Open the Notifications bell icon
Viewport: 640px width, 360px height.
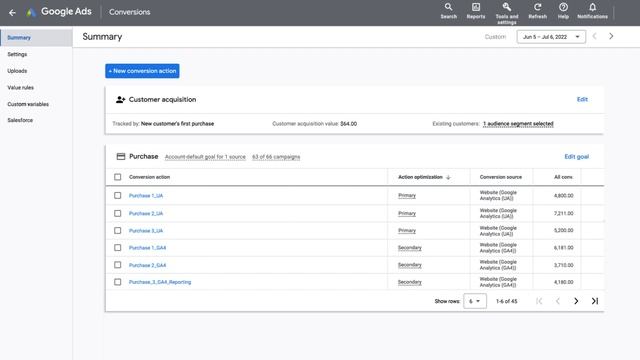(592, 7)
